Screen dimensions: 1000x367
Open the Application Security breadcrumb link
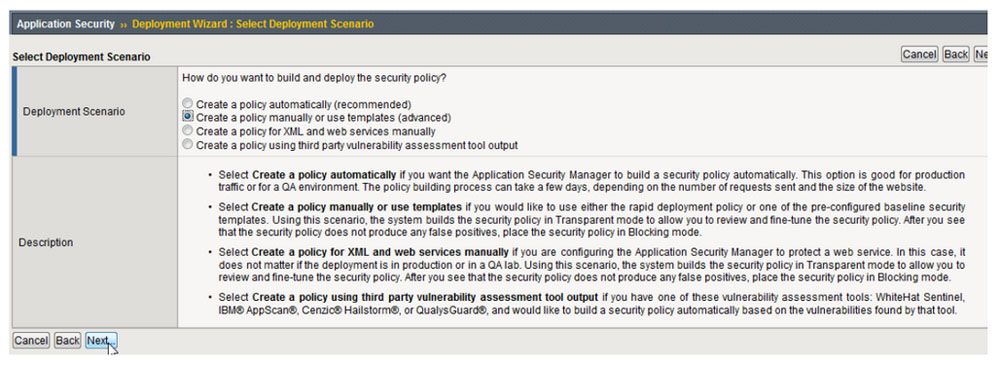pos(66,24)
